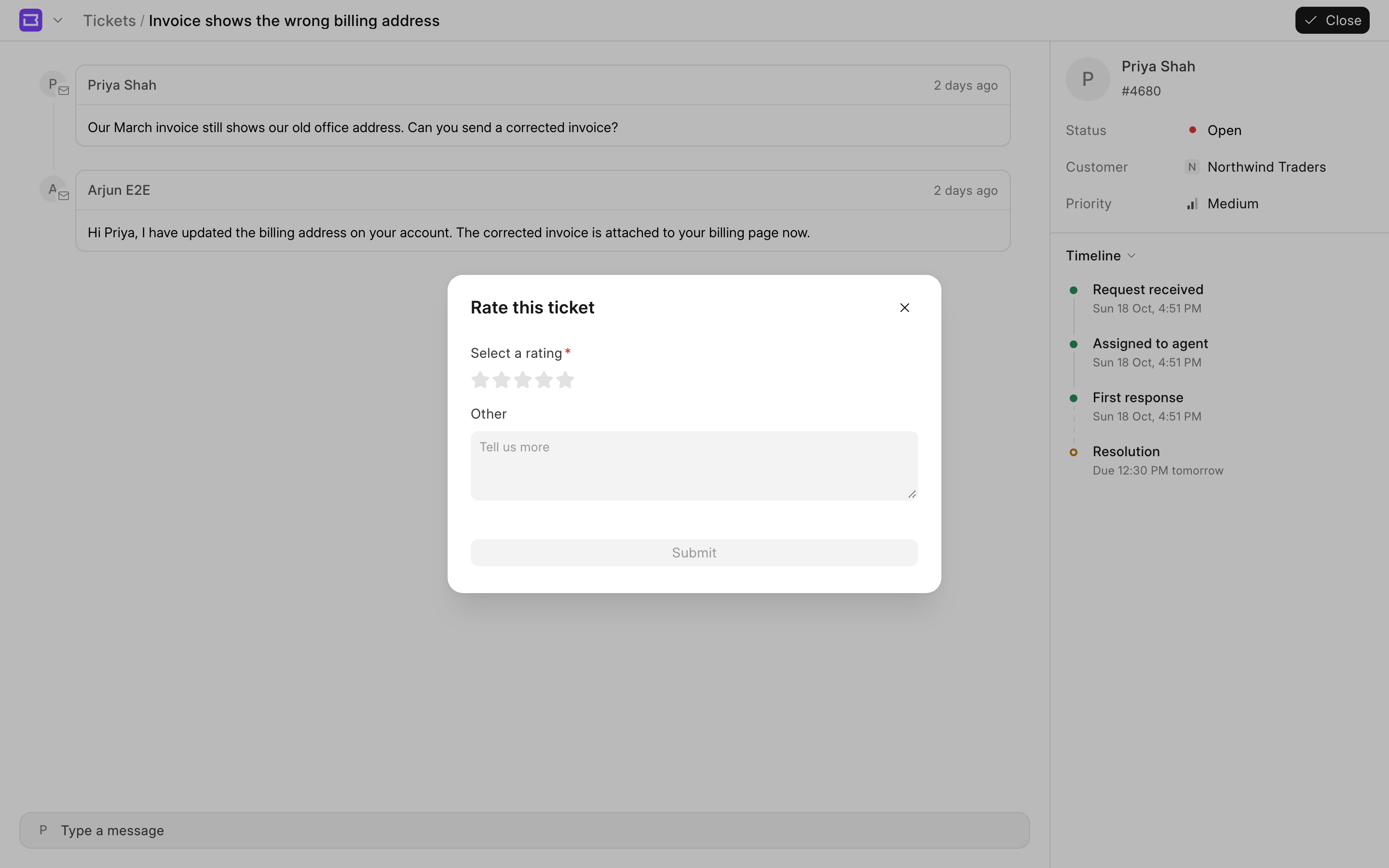Screen dimensions: 1389x868
Task: Change the Medium priority value
Action: (1223, 204)
